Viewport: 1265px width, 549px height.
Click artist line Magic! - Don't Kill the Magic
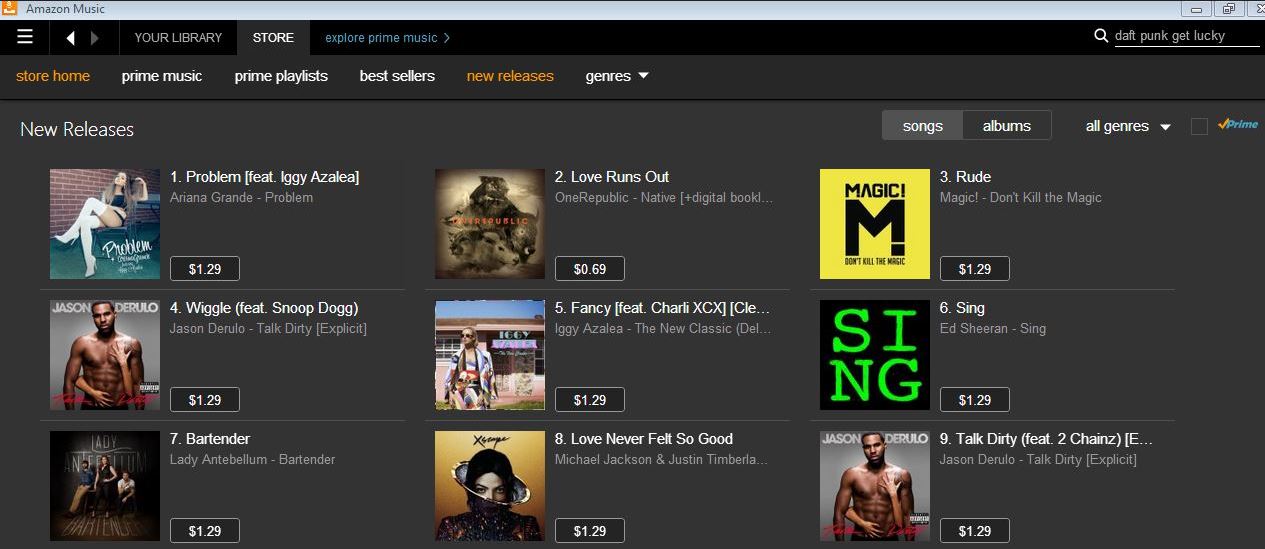coord(1021,198)
